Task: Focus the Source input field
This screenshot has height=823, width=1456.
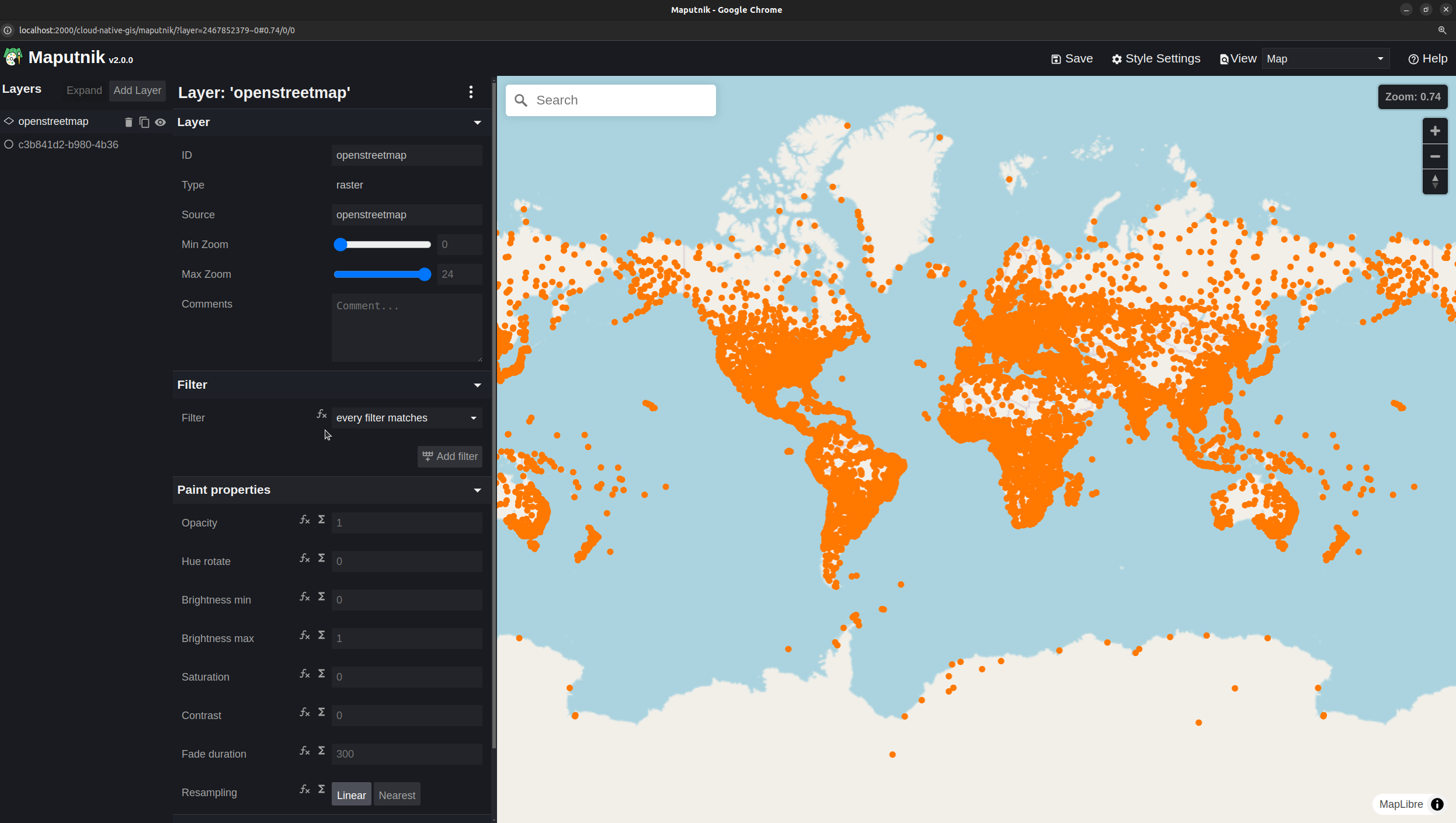Action: tap(406, 215)
